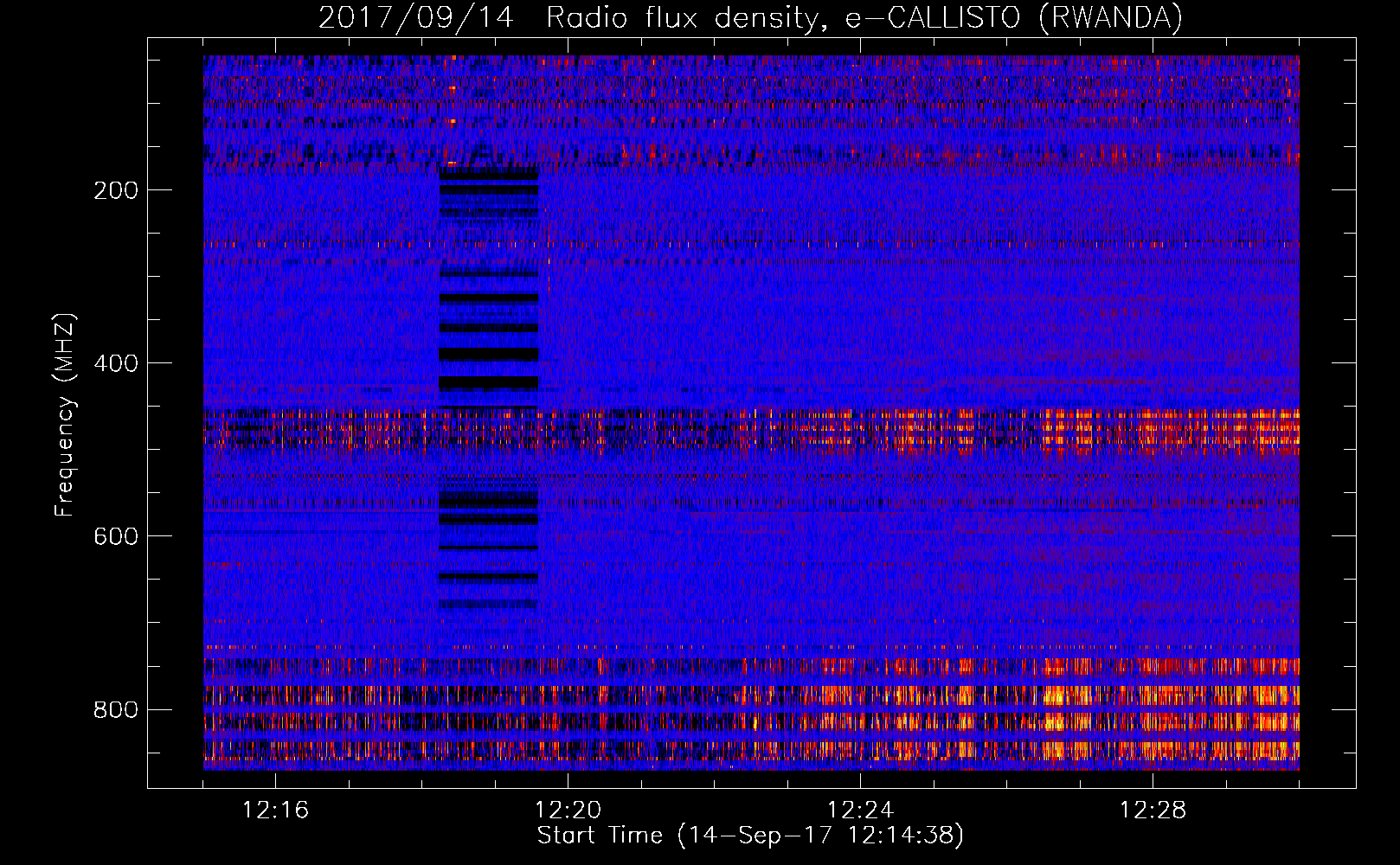Click the 12:16 time tick label
Image resolution: width=1400 pixels, height=865 pixels.
point(275,811)
